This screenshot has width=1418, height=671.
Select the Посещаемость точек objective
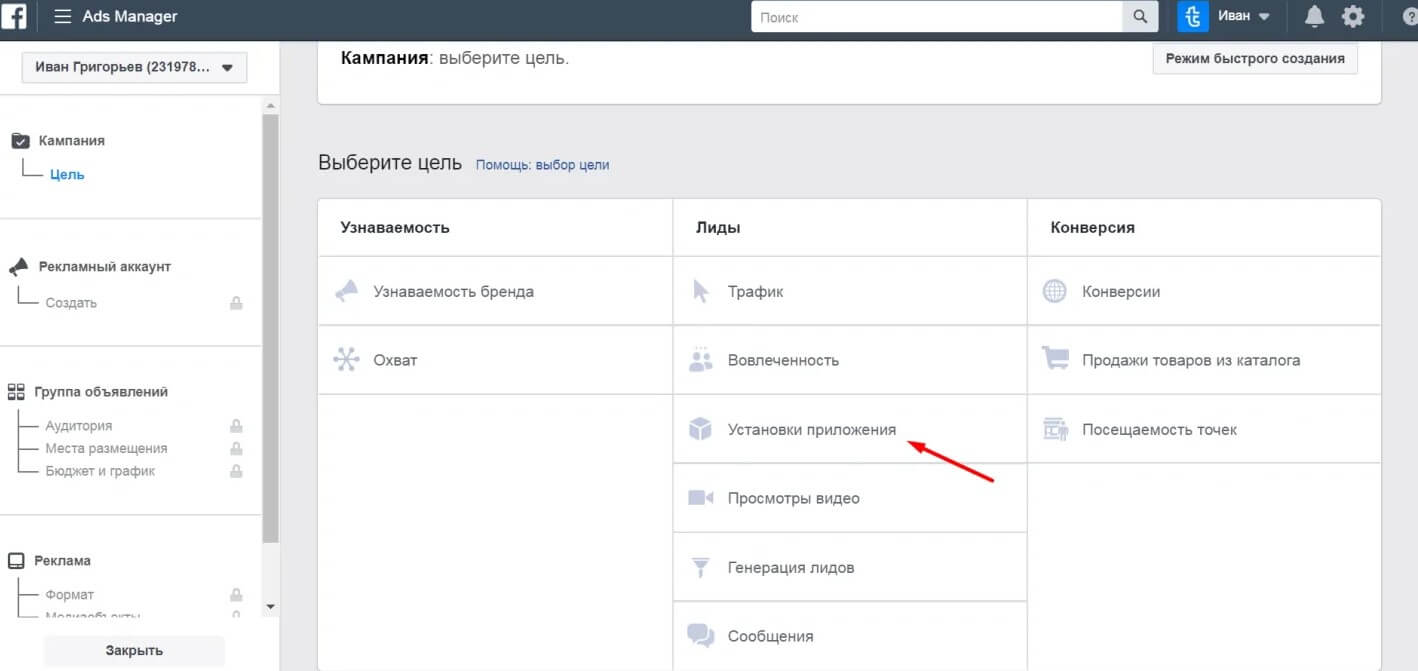tap(1204, 429)
